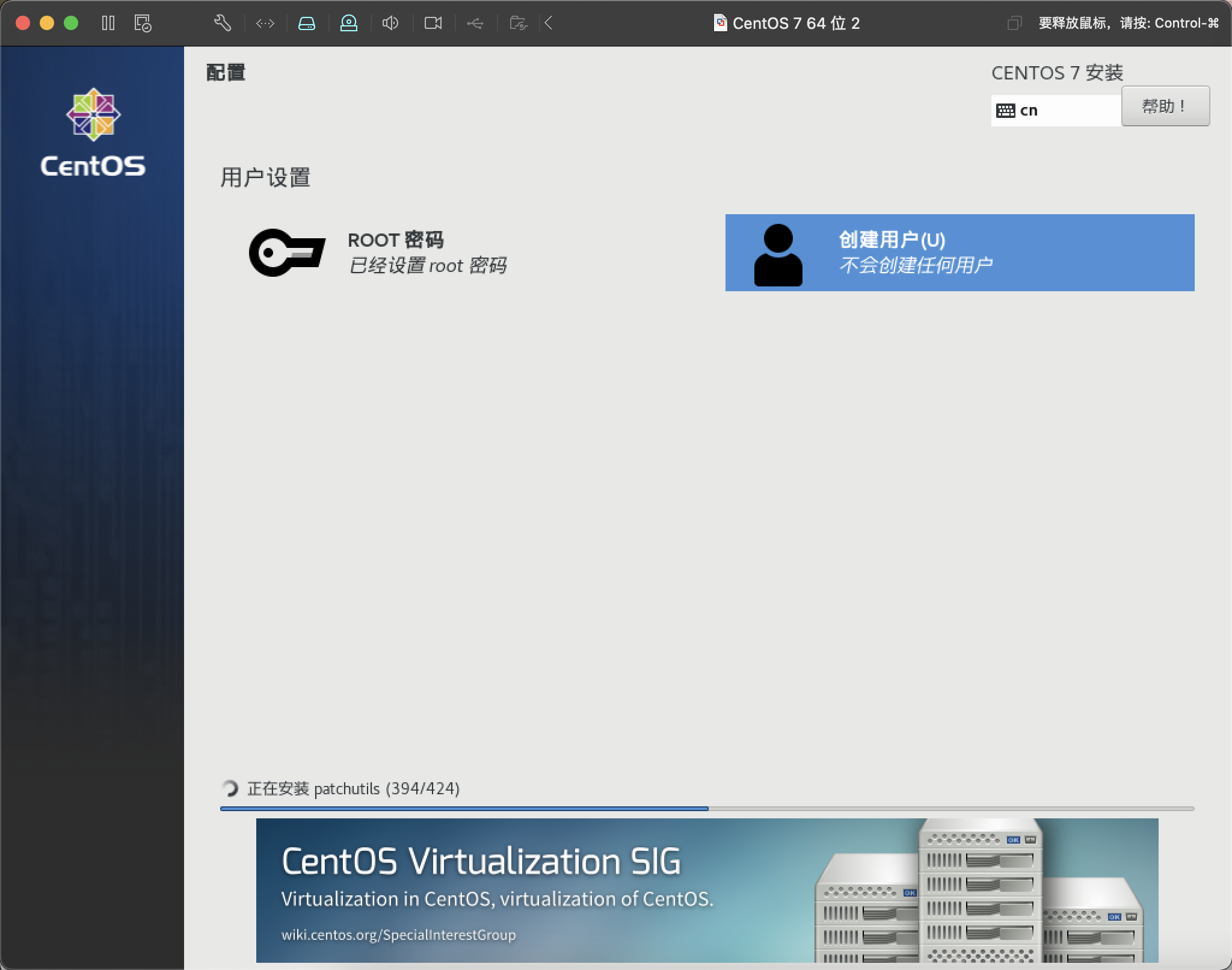Click the document icon next to the window title
1232x970 pixels.
pos(720,23)
